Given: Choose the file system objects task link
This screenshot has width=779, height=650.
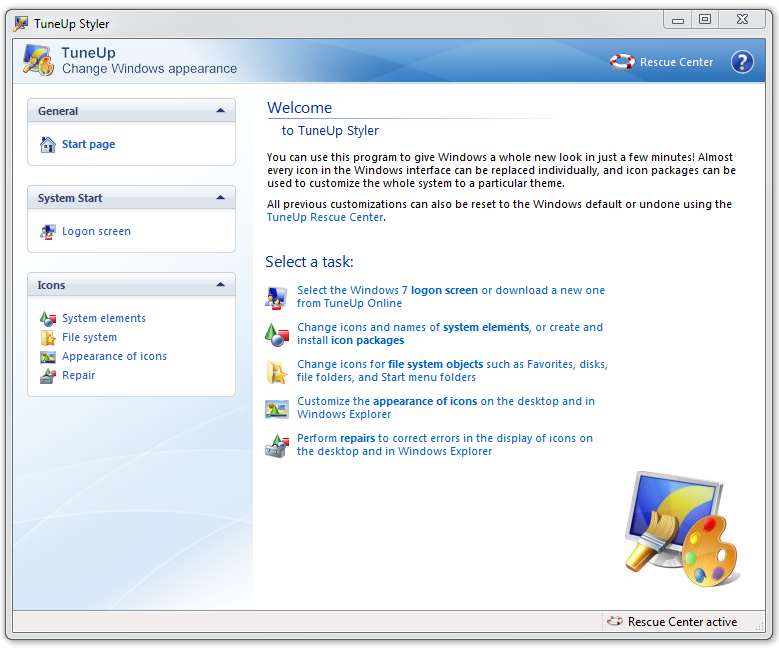Looking at the screenshot, I should click(452, 371).
